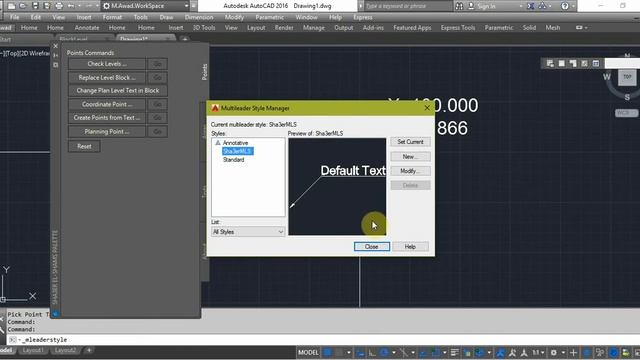Screen dimensions: 640x360
Task: Click the A360 triangle icon in title bar
Action: tap(542, 6)
